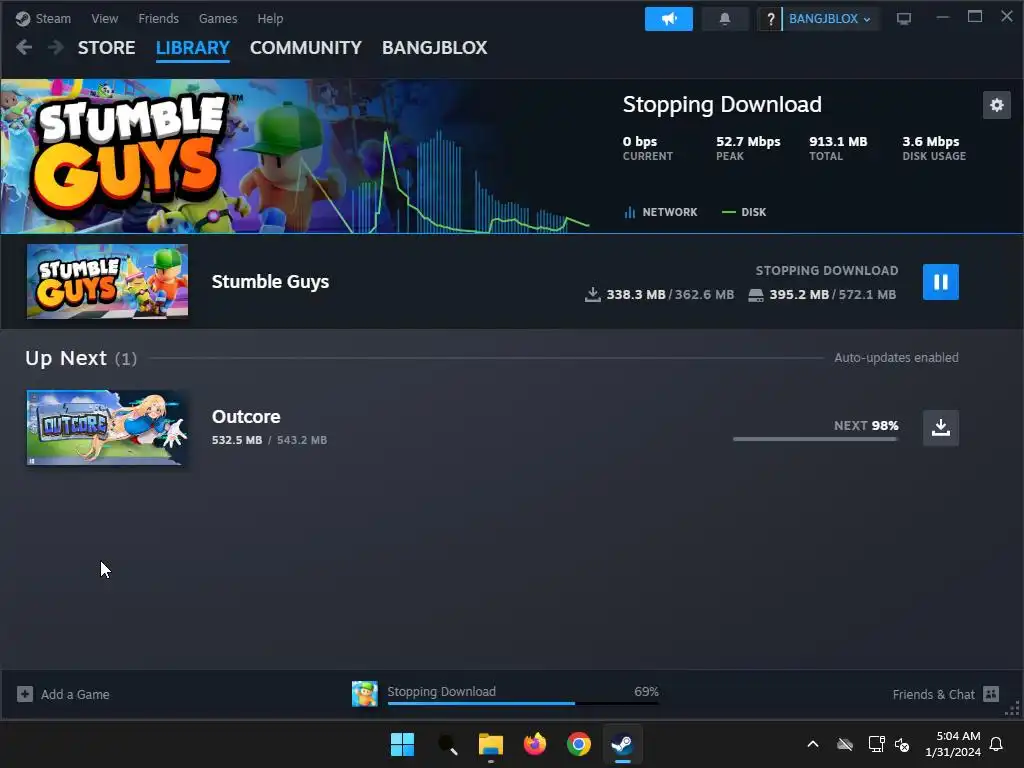Image resolution: width=1024 pixels, height=768 pixels.
Task: Click the Add a Game plus icon
Action: point(25,694)
